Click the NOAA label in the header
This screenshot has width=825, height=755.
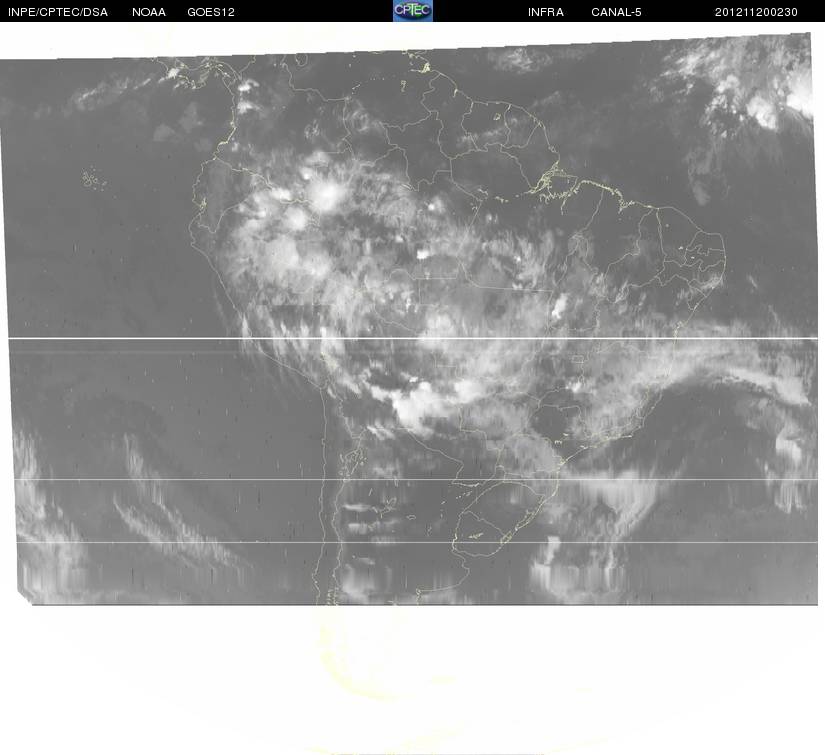click(149, 12)
